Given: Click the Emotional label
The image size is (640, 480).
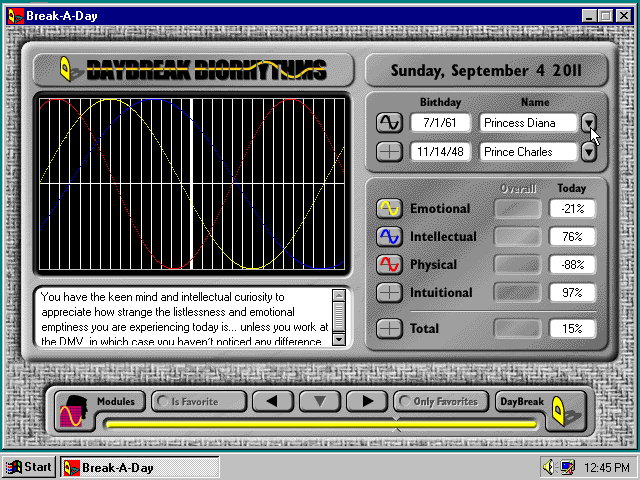Looking at the screenshot, I should click(x=440, y=209).
